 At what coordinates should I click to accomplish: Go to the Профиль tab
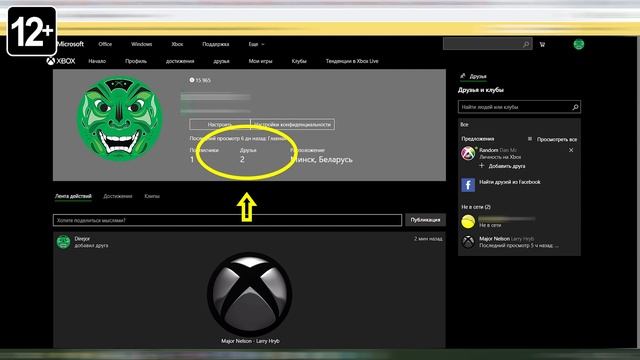136,61
